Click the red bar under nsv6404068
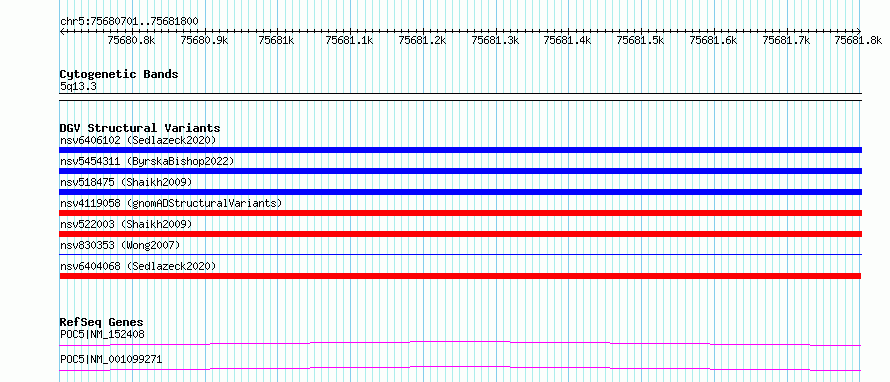 (460, 276)
